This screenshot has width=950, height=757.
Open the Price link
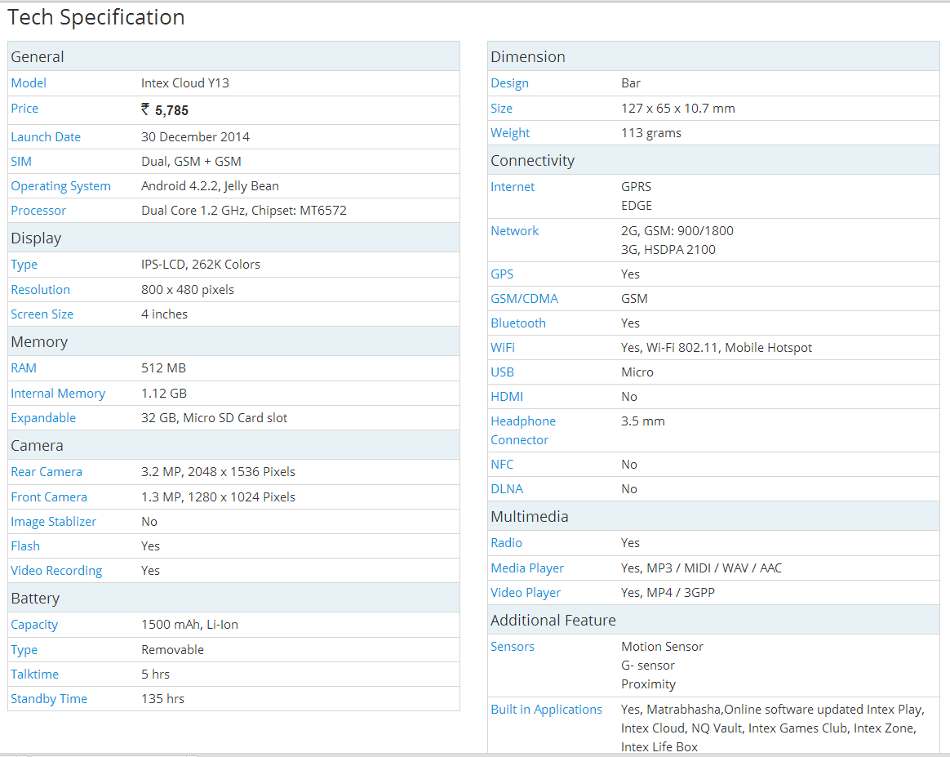point(24,108)
